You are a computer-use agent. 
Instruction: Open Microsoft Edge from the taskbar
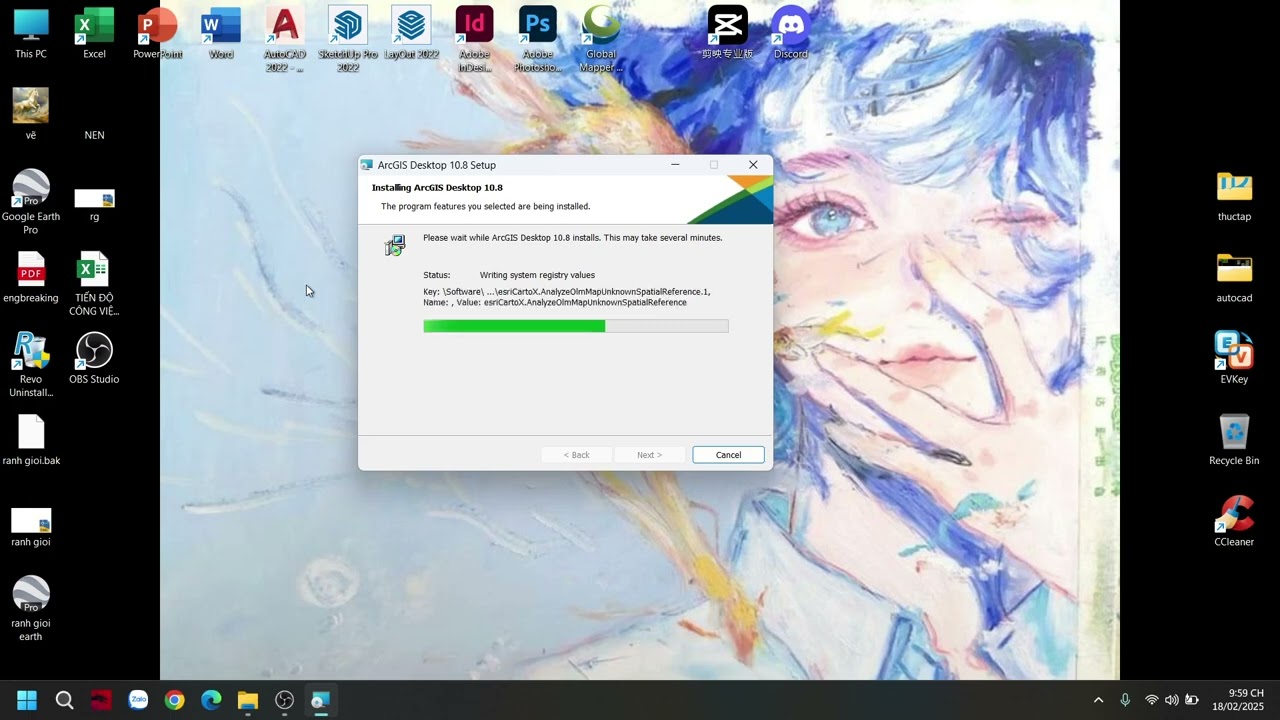click(211, 700)
